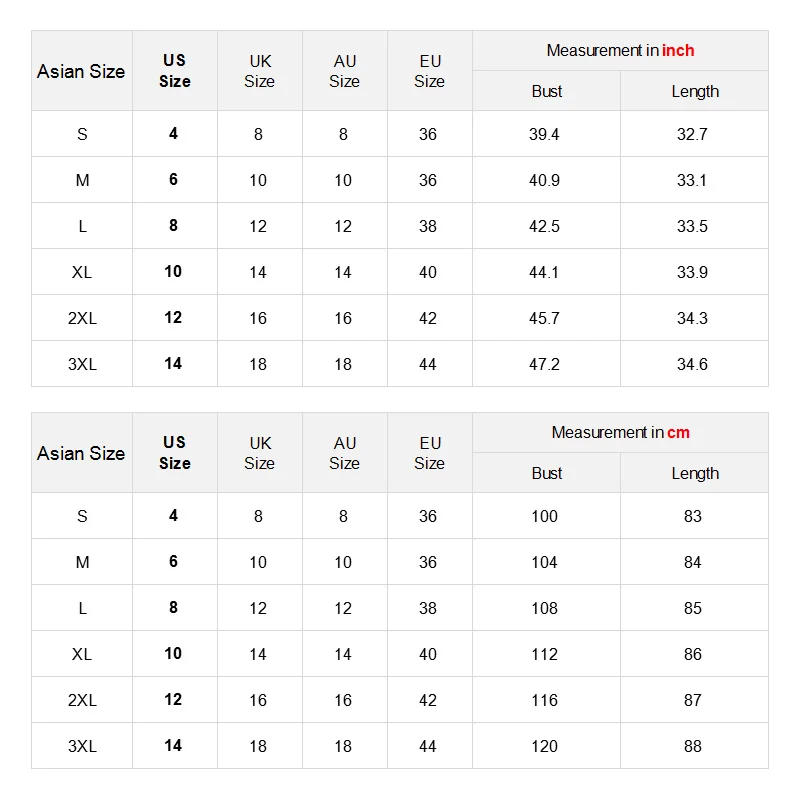The height and width of the screenshot is (800, 800).
Task: Click the bust value 47.2 cell
Action: [545, 364]
